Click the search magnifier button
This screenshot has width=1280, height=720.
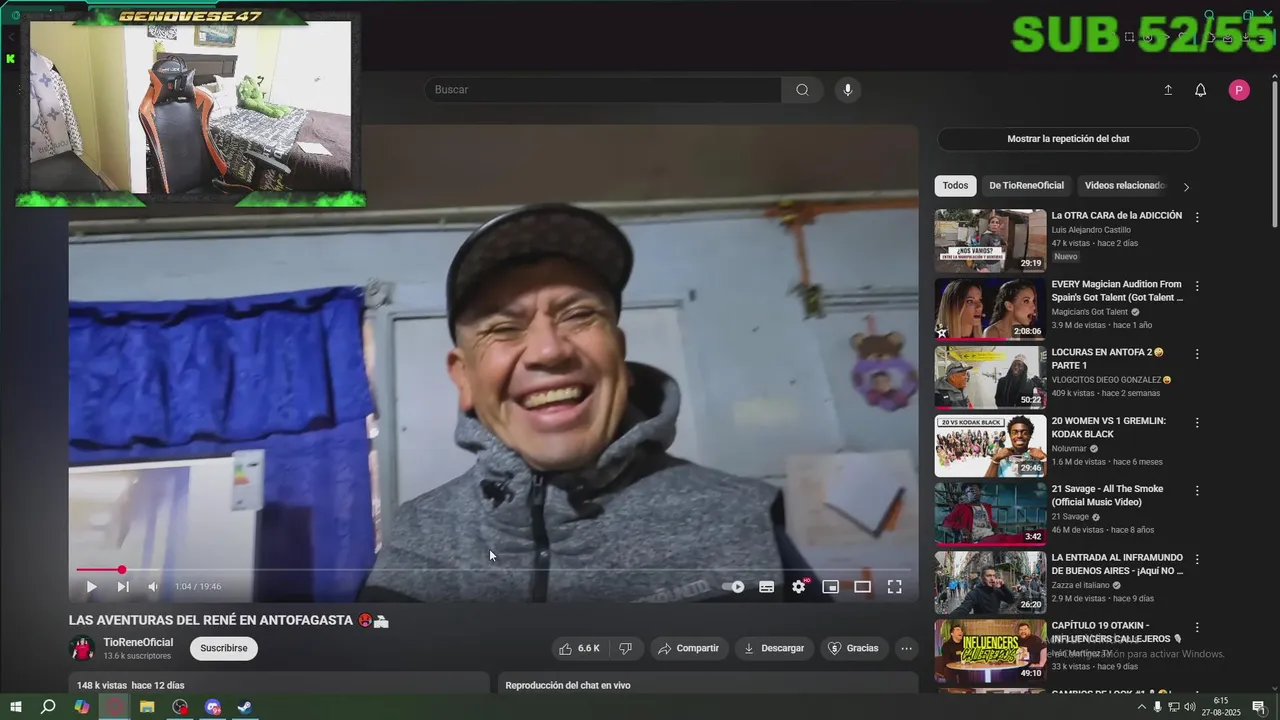[802, 90]
